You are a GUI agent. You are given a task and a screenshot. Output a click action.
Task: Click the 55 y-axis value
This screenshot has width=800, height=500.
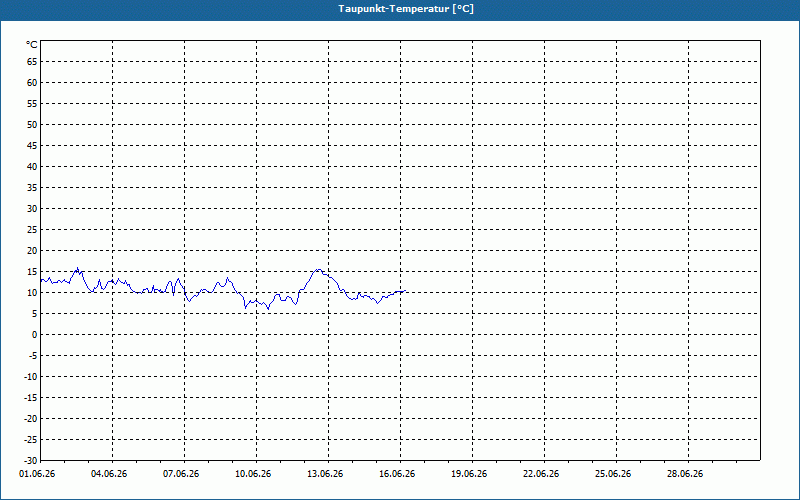coord(32,104)
